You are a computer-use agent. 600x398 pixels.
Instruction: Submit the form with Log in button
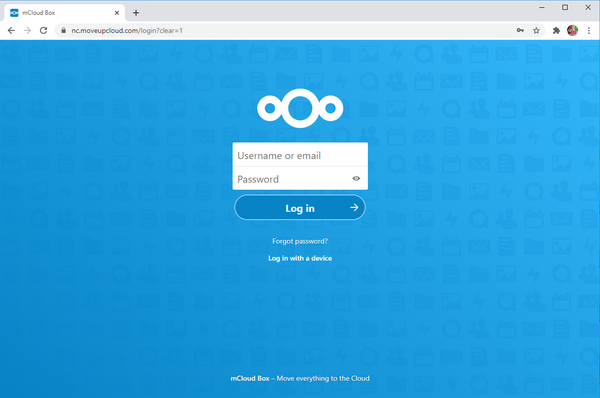[300, 207]
